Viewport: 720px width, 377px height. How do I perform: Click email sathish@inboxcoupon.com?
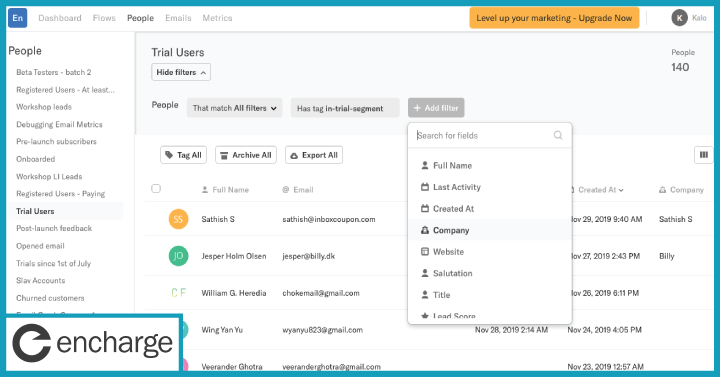329,219
